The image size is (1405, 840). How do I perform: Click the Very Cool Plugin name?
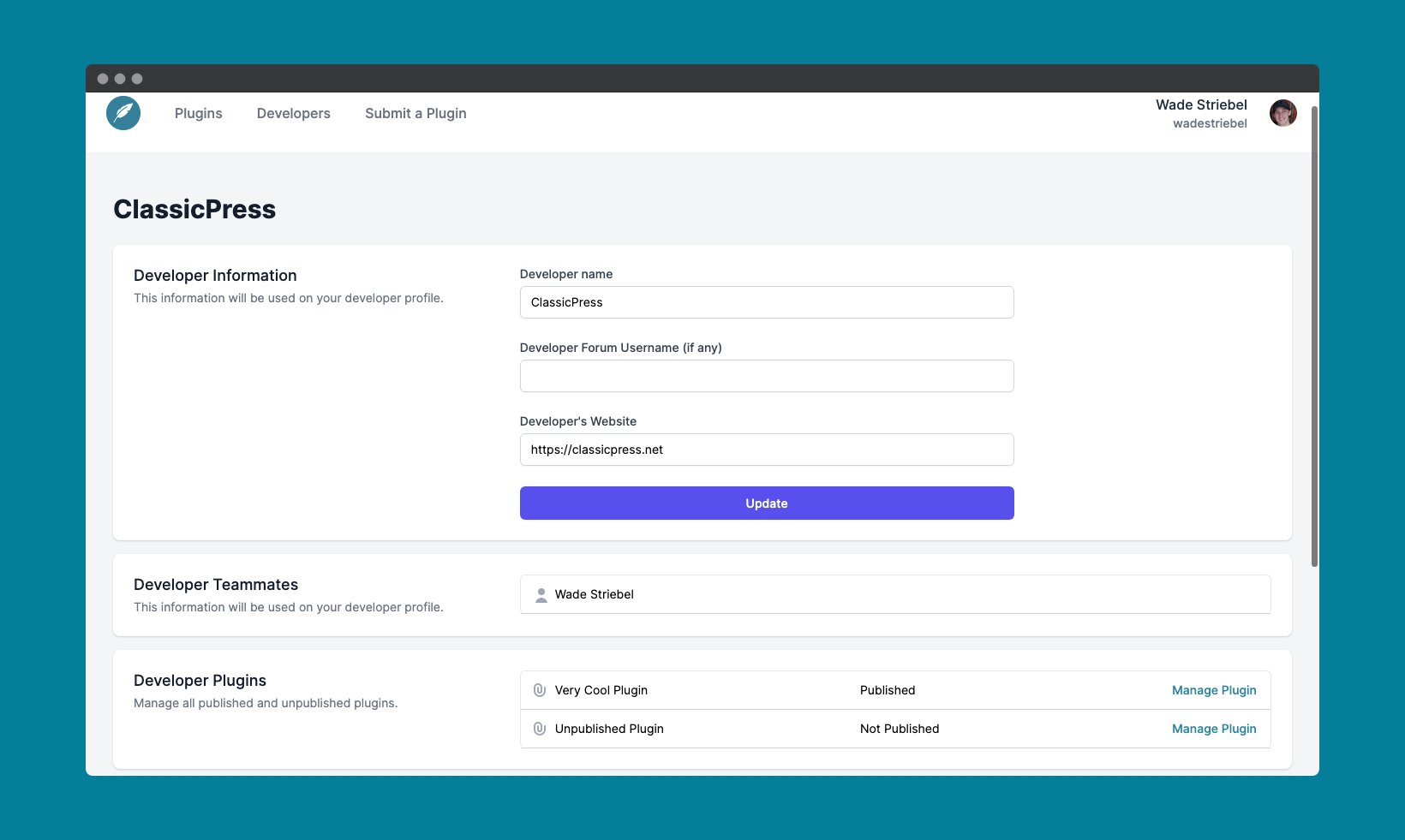601,690
